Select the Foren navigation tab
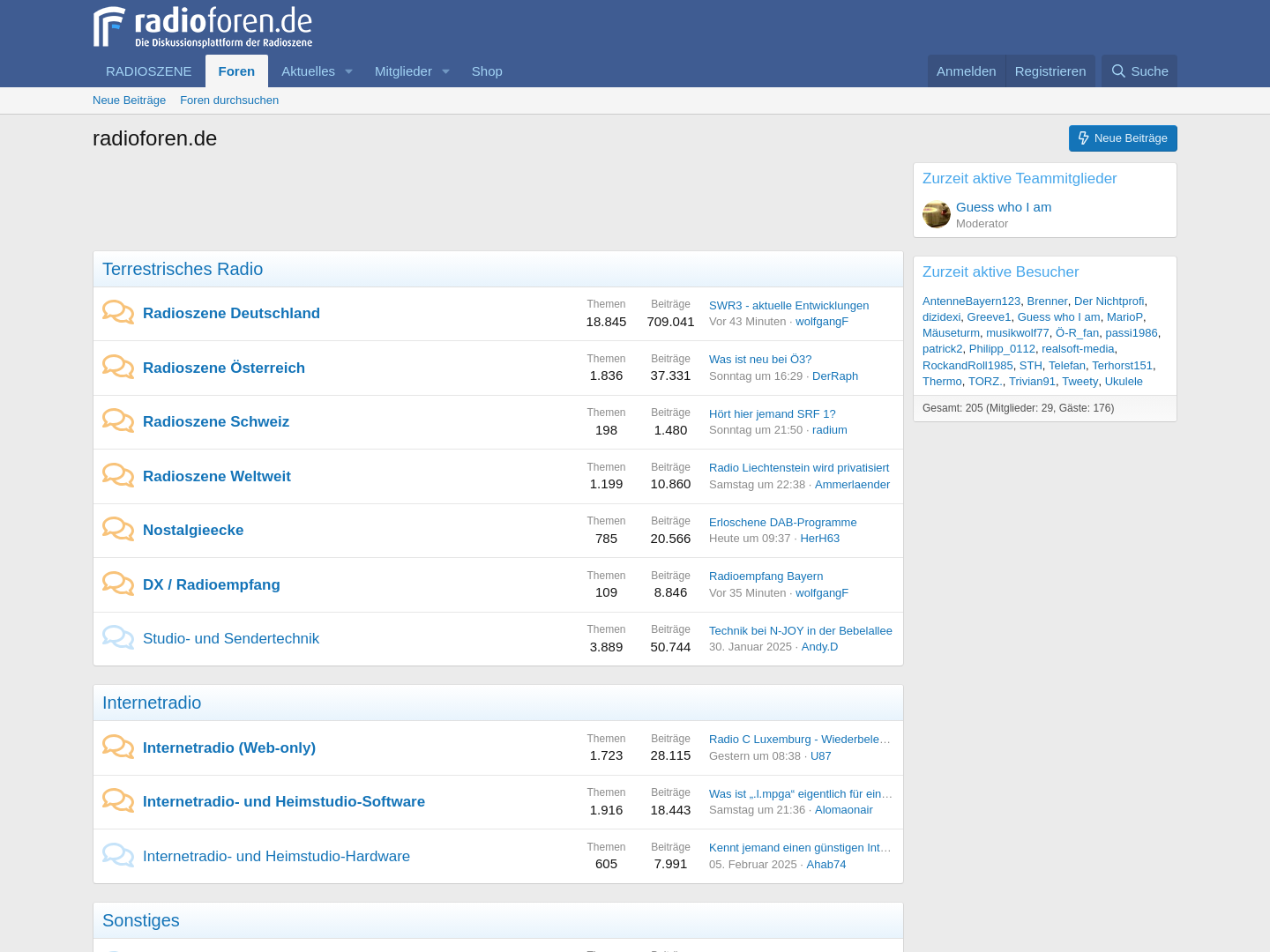 click(236, 71)
